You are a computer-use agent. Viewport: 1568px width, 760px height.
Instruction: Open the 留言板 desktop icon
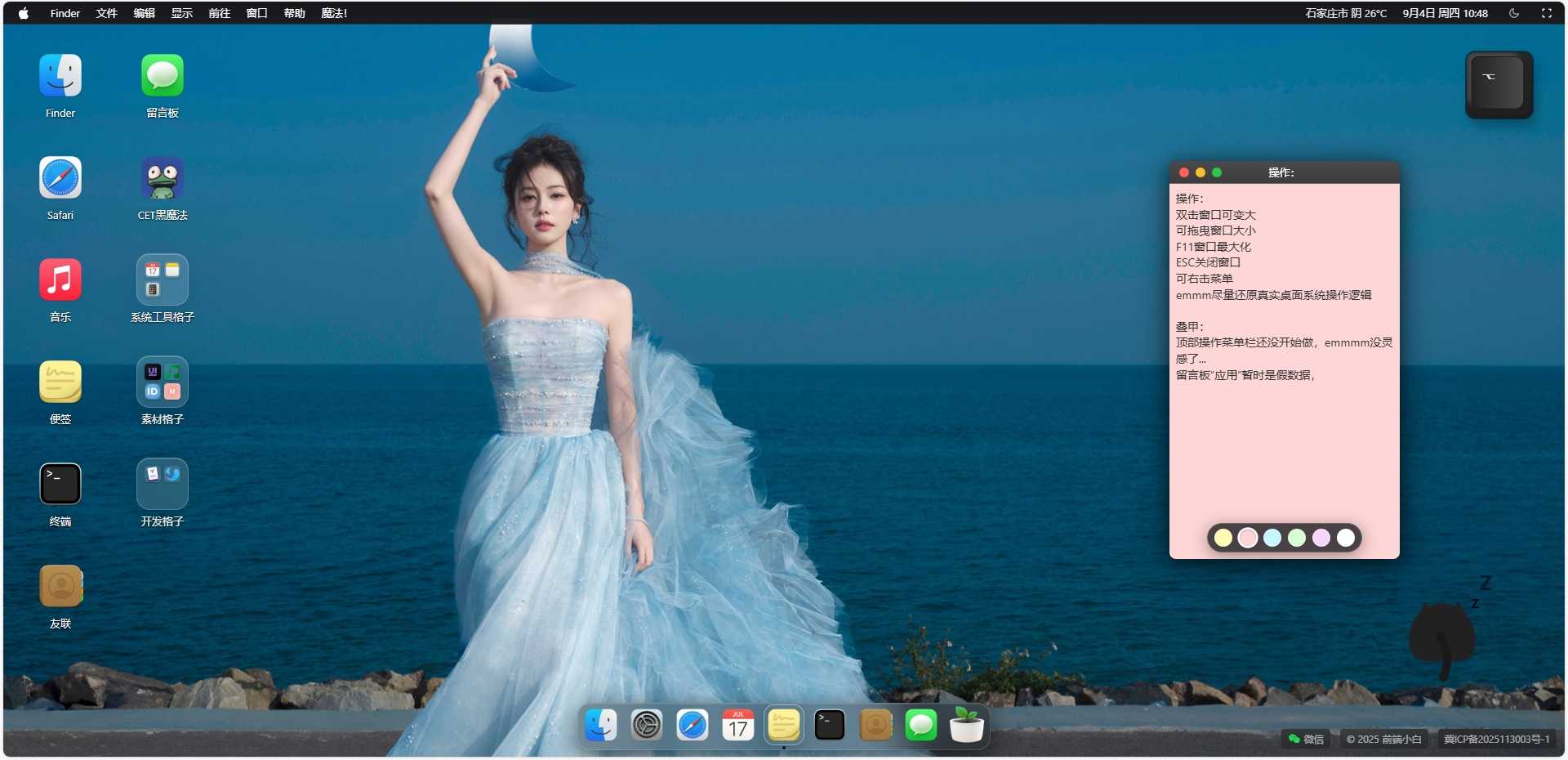click(x=162, y=76)
